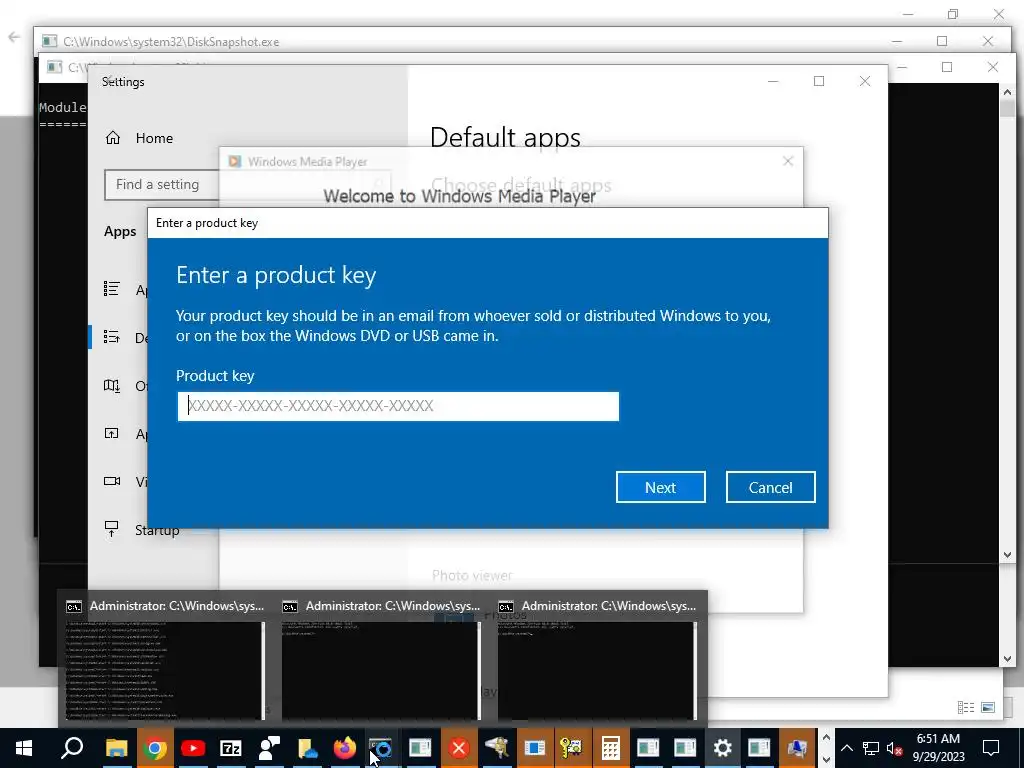Cancel the product key dialog

[x=770, y=487]
